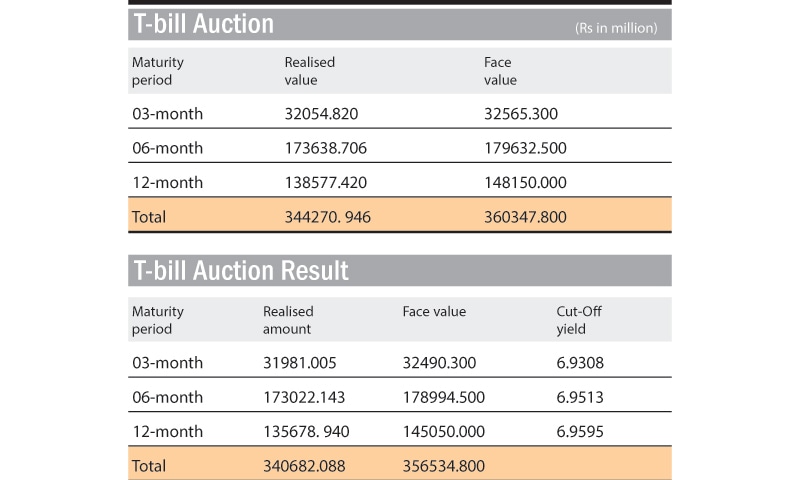Image resolution: width=800 pixels, height=480 pixels.
Task: Click the "(Rs in million)" unit label
Action: click(616, 28)
